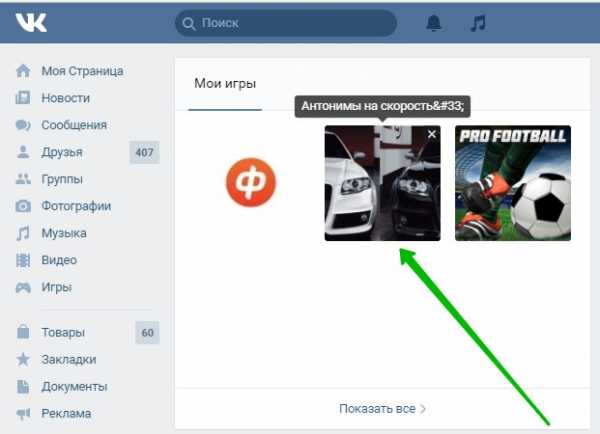Open Игры from the sidebar
Viewport: 600px width, 434px height.
[x=57, y=287]
